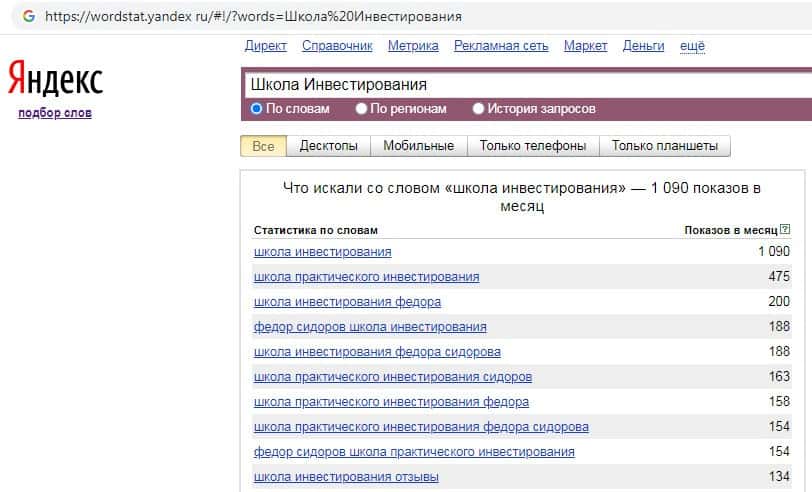Open школа инвестирования отзывы keyword link

(346, 477)
